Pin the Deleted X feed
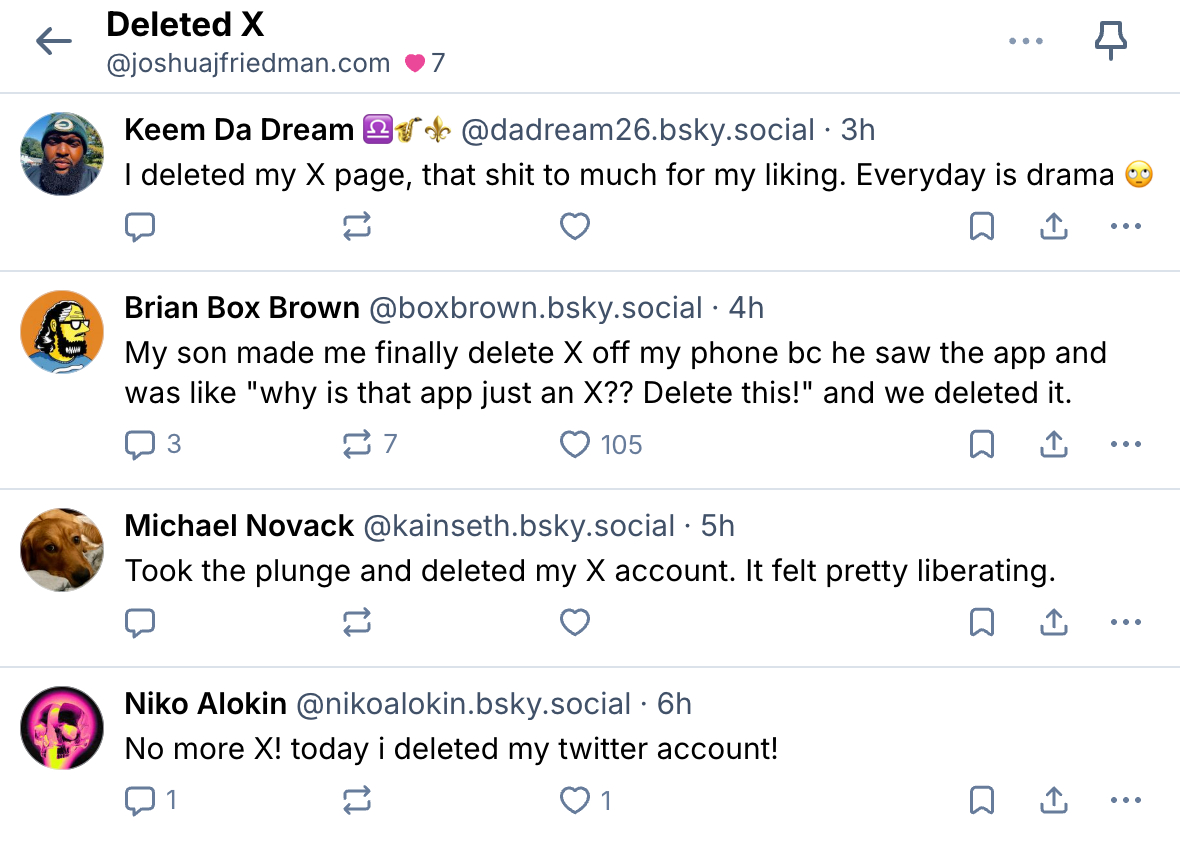 (1110, 41)
